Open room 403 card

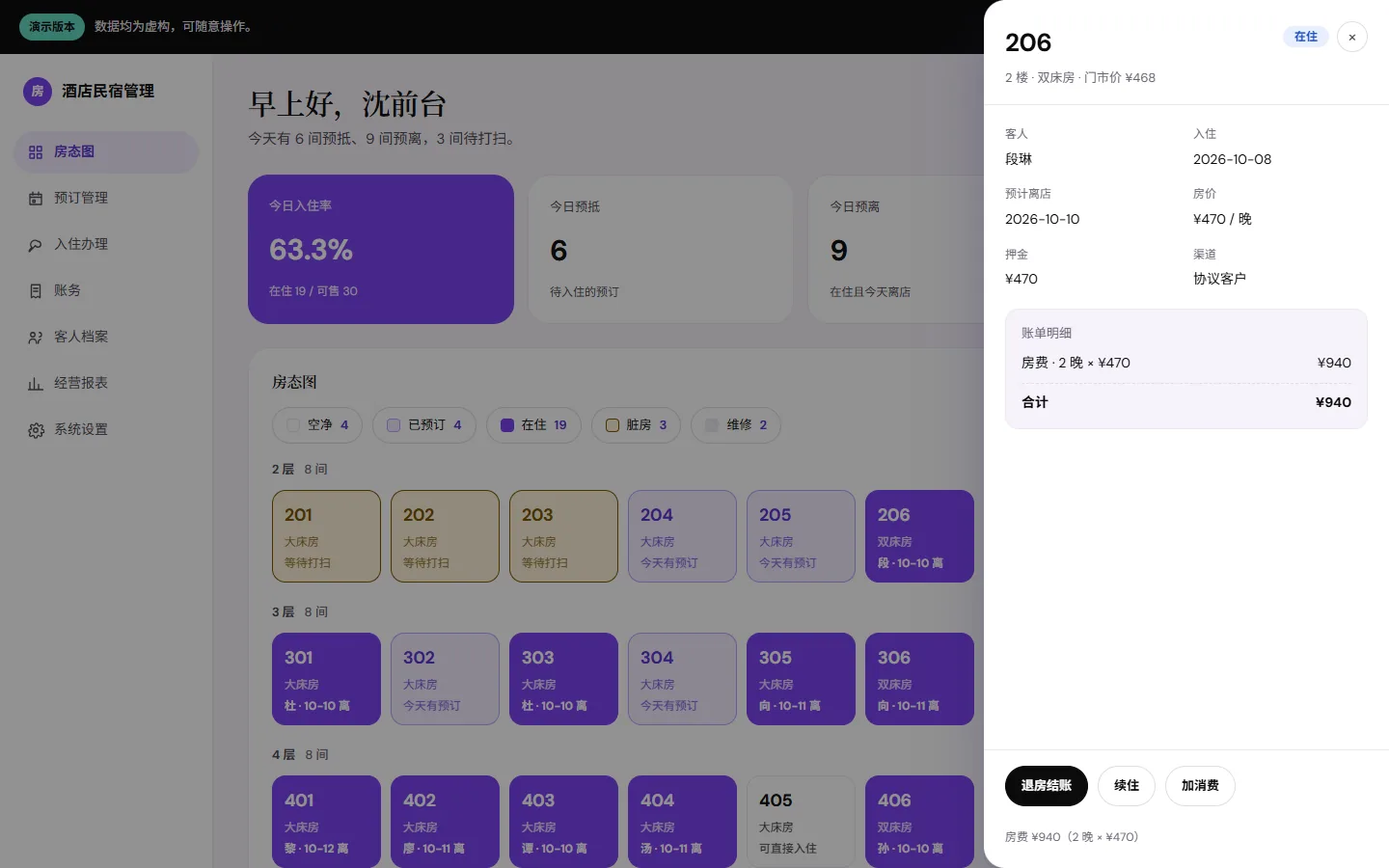coord(563,822)
